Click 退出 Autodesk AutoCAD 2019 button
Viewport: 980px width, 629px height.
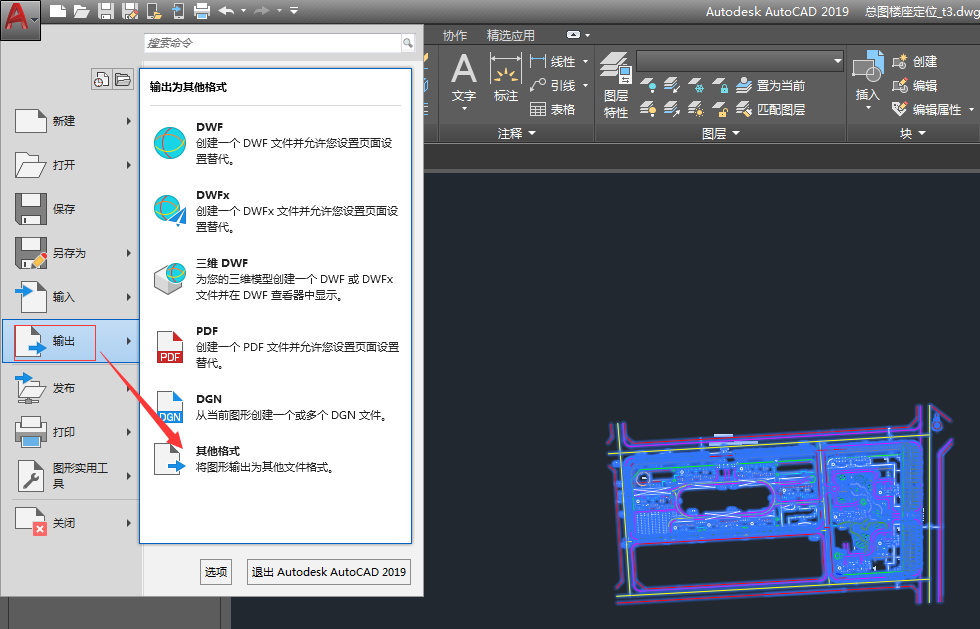329,571
